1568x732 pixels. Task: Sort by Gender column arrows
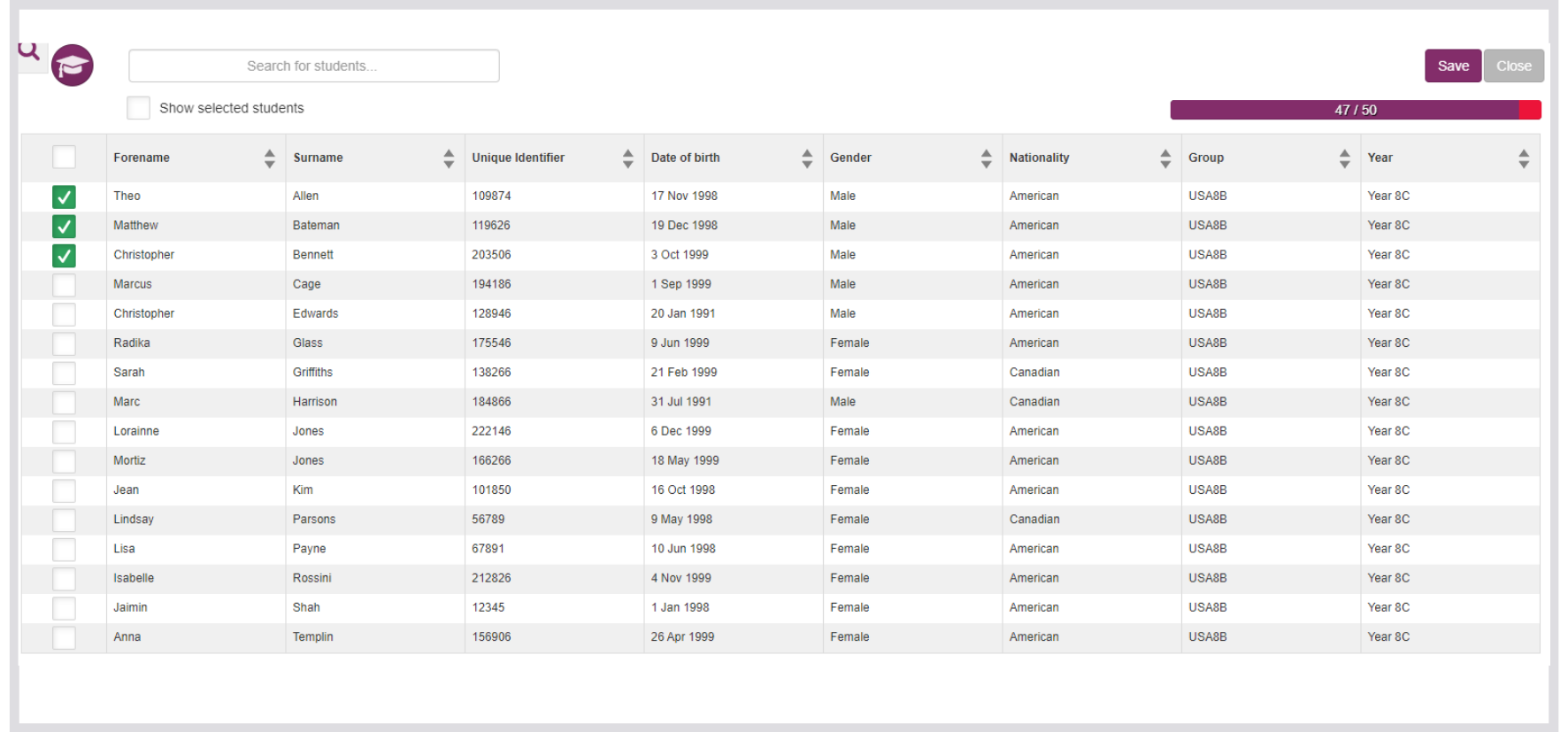pos(987,158)
